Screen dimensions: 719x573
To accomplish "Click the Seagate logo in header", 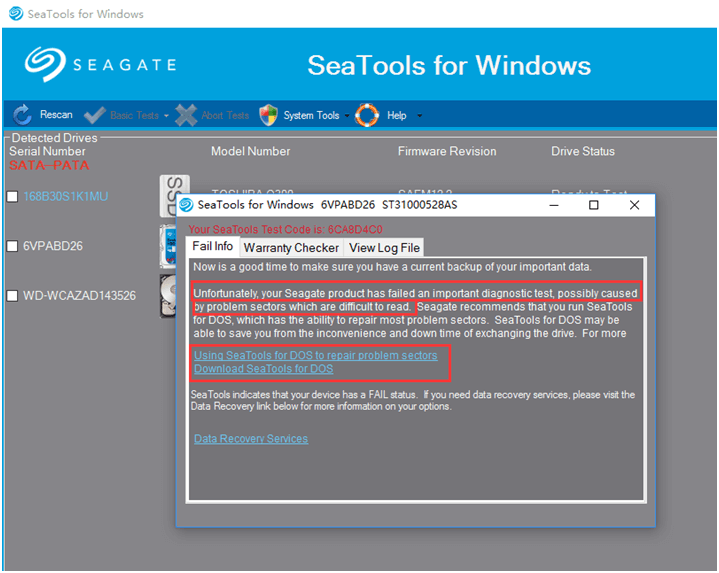I will point(100,65).
